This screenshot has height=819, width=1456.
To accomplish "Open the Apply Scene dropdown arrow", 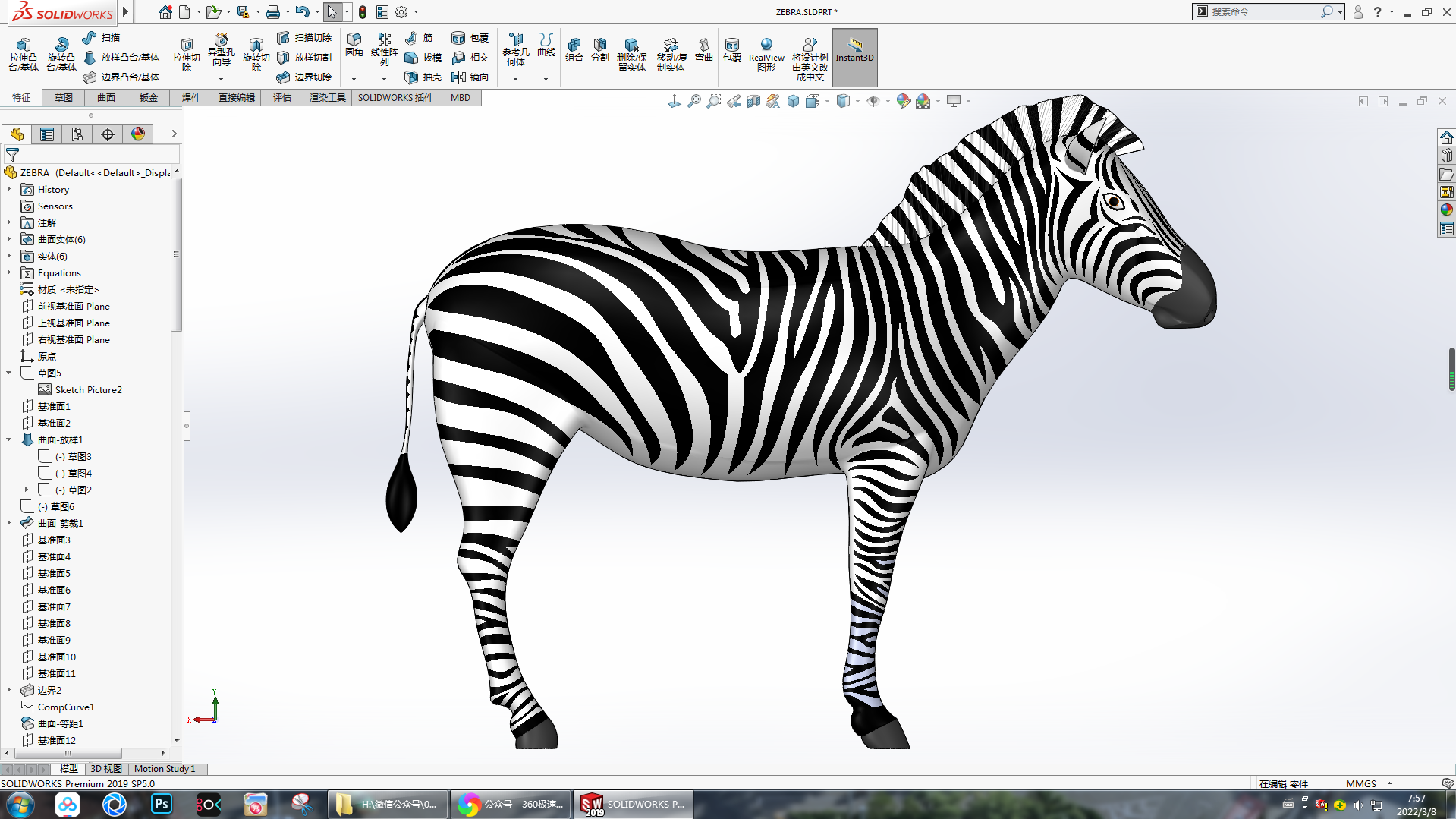I will tap(939, 101).
